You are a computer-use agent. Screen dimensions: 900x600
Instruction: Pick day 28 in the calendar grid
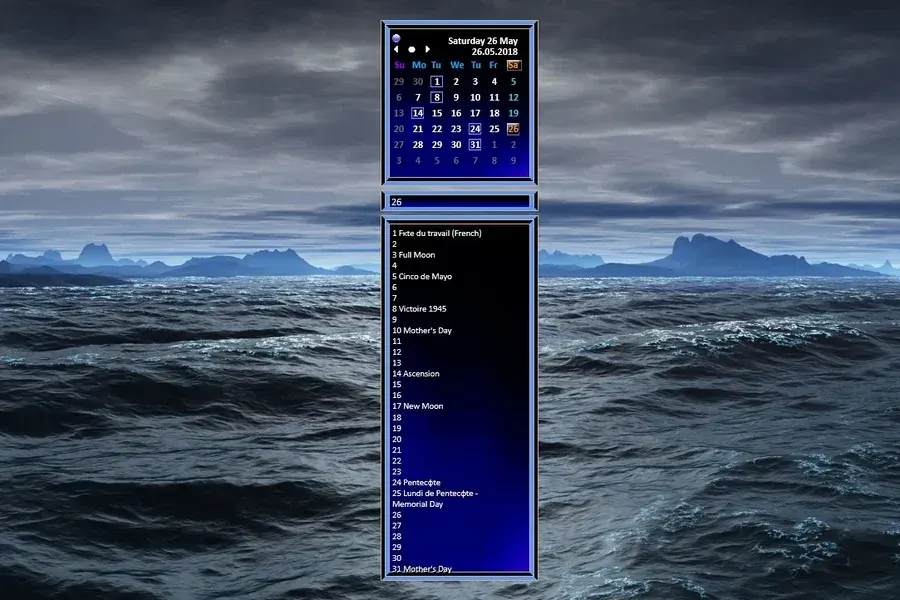click(418, 145)
